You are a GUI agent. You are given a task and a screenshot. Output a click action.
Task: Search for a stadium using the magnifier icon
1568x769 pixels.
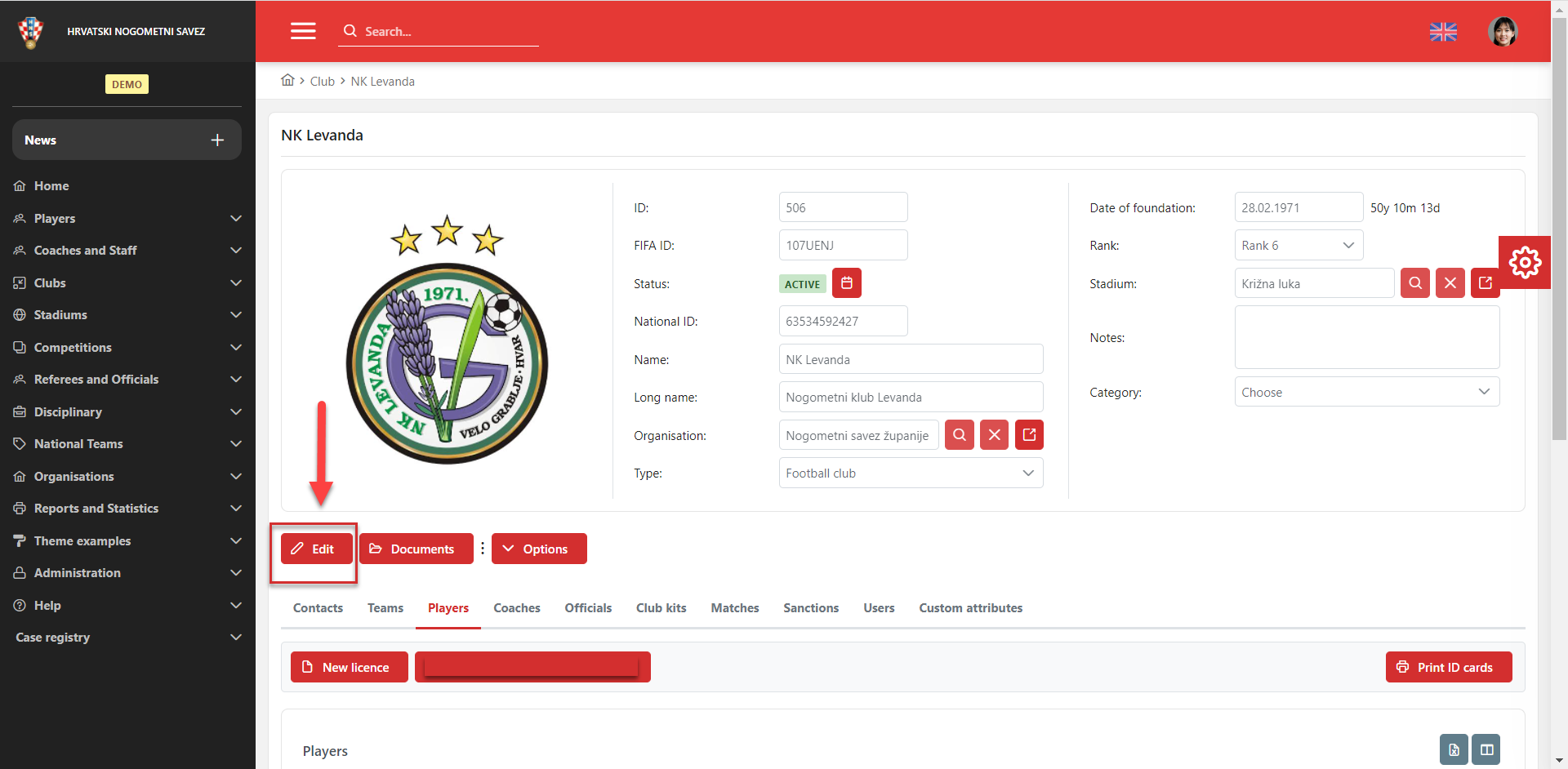click(1414, 283)
